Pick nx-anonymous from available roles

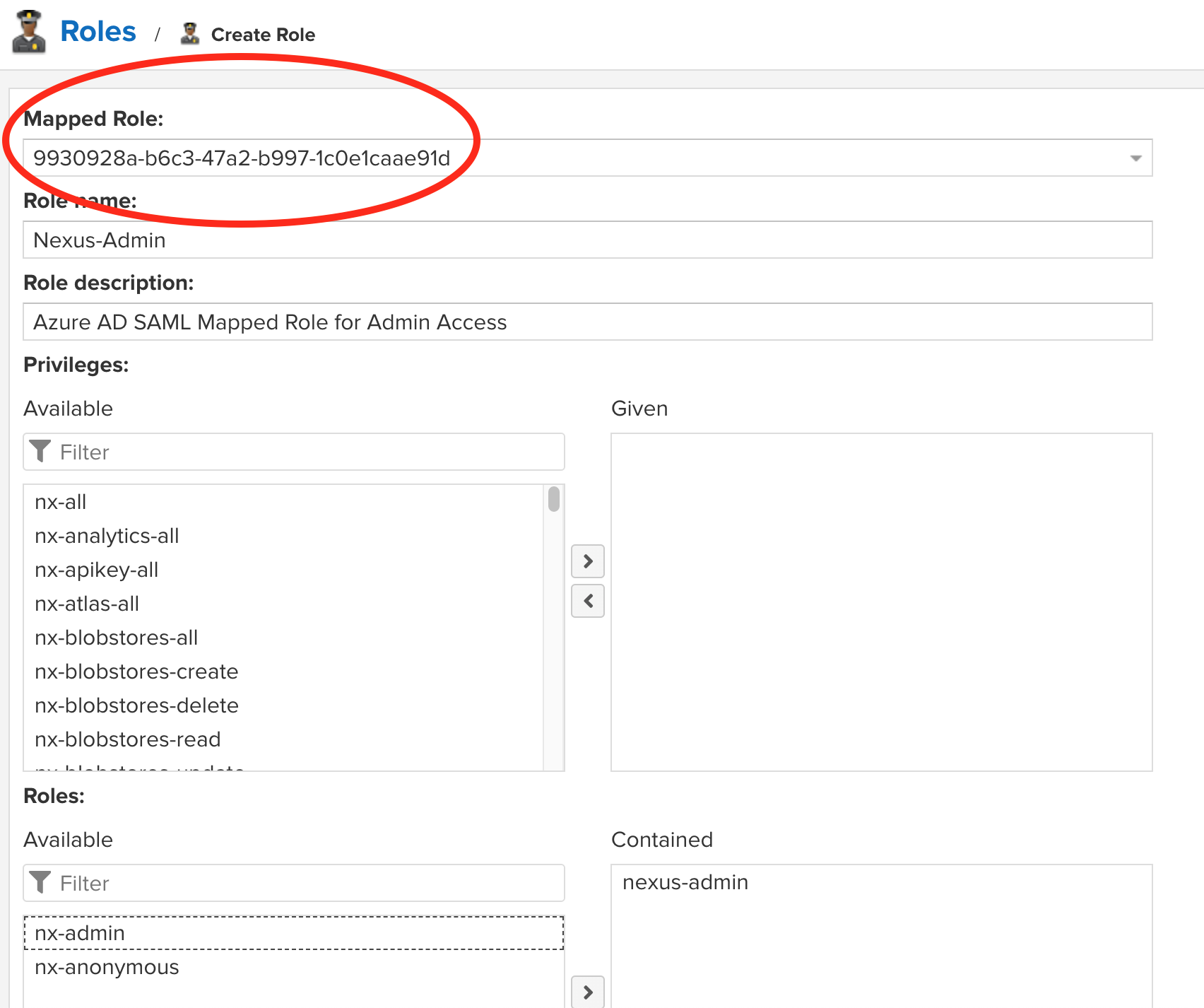pyautogui.click(x=107, y=967)
